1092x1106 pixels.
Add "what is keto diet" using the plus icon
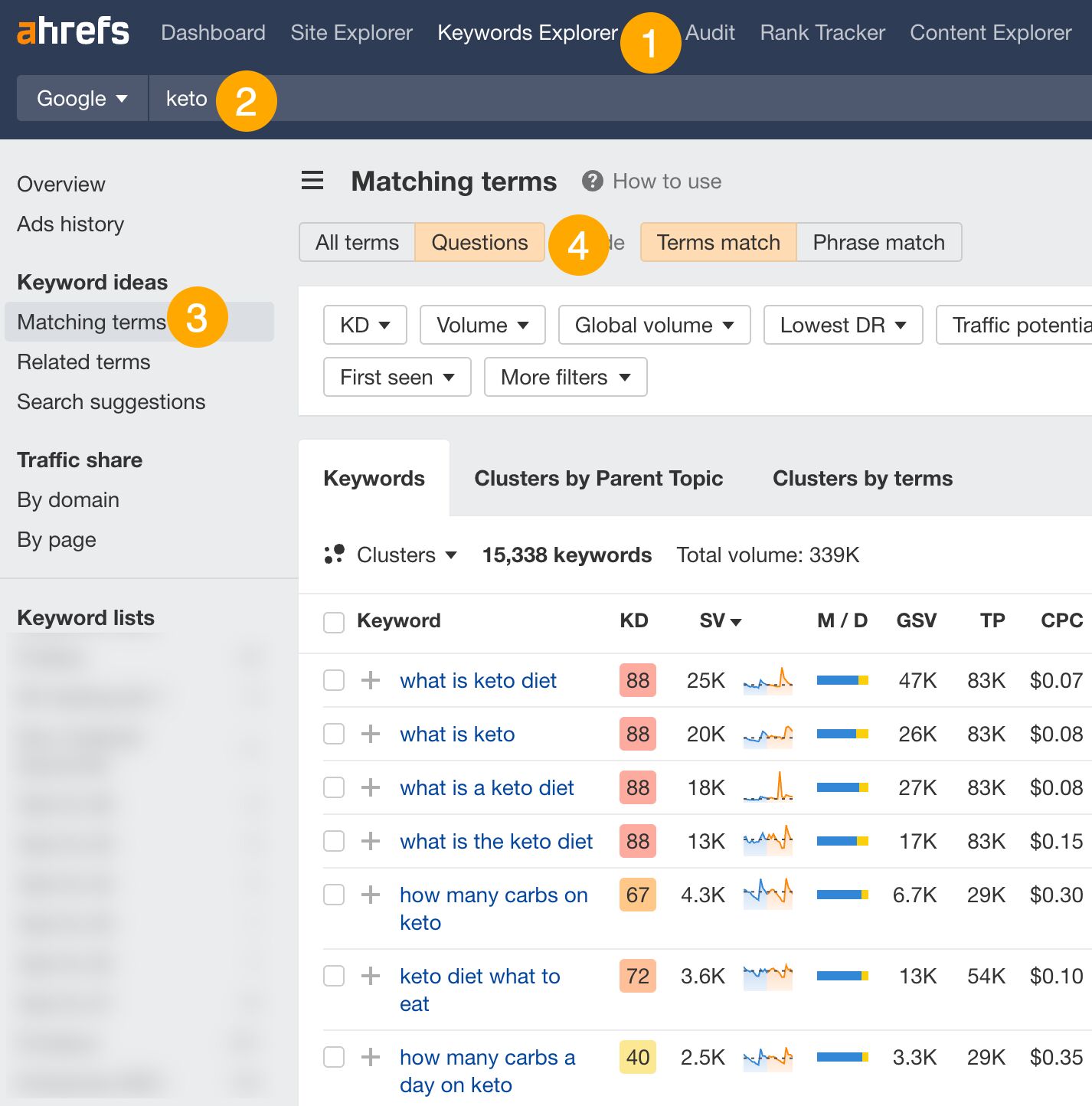point(371,680)
